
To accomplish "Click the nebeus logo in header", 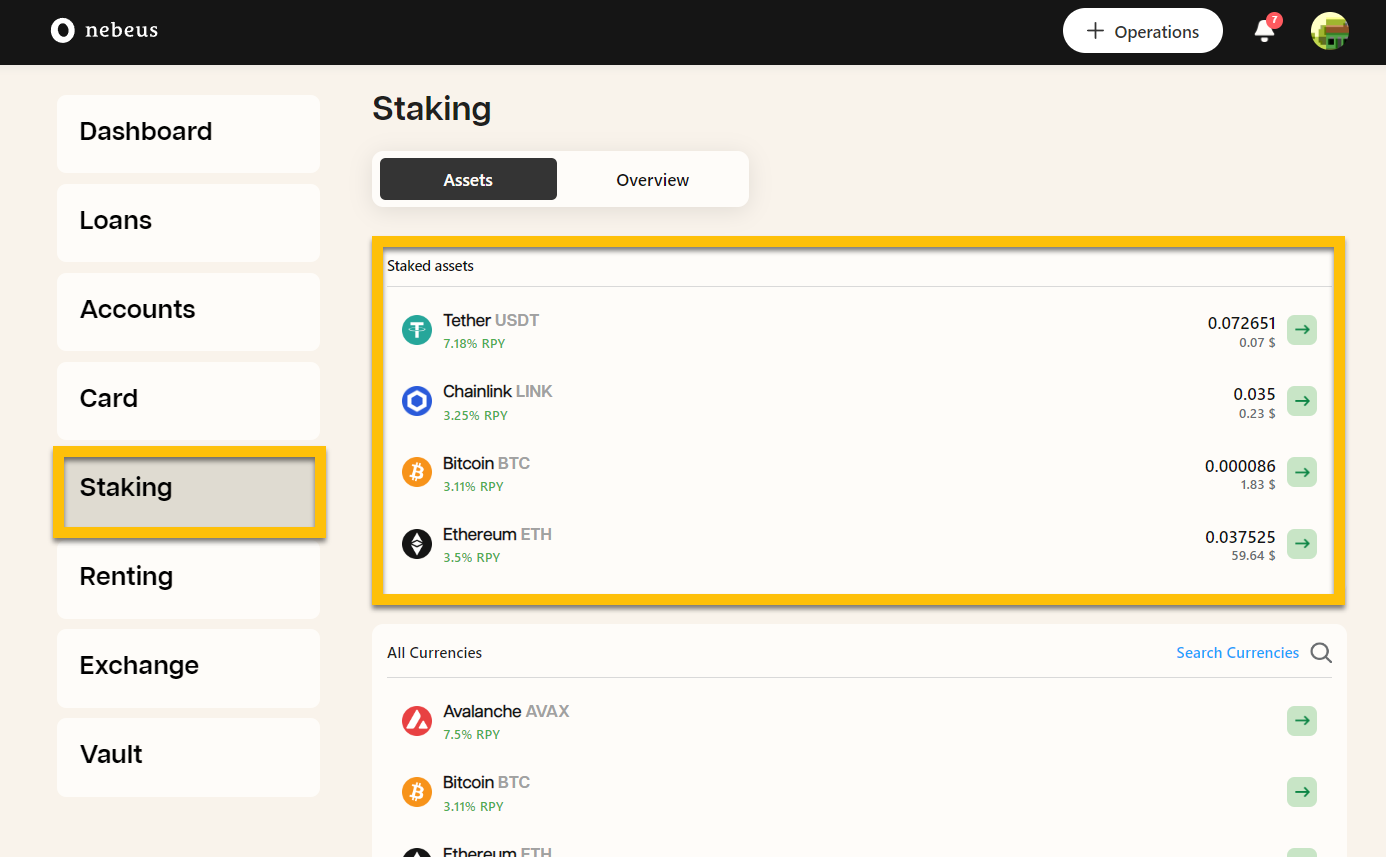I will (104, 31).
